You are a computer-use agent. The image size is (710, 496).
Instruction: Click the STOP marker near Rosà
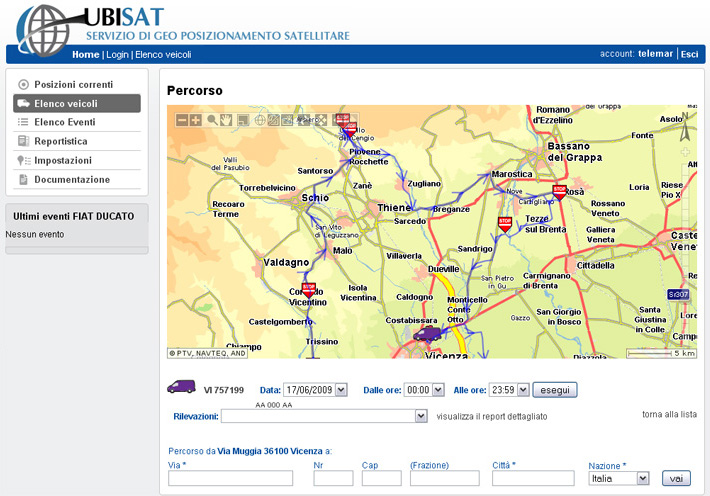(x=560, y=192)
